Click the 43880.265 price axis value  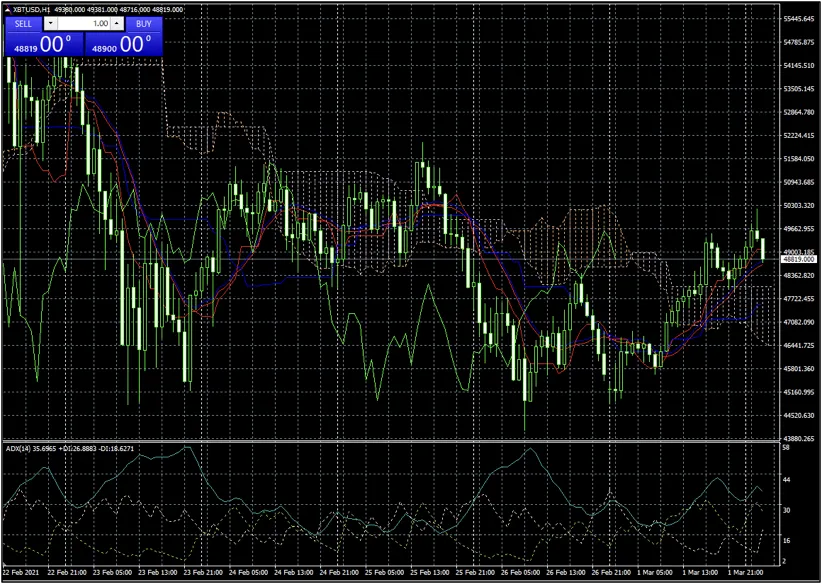pyautogui.click(x=799, y=439)
